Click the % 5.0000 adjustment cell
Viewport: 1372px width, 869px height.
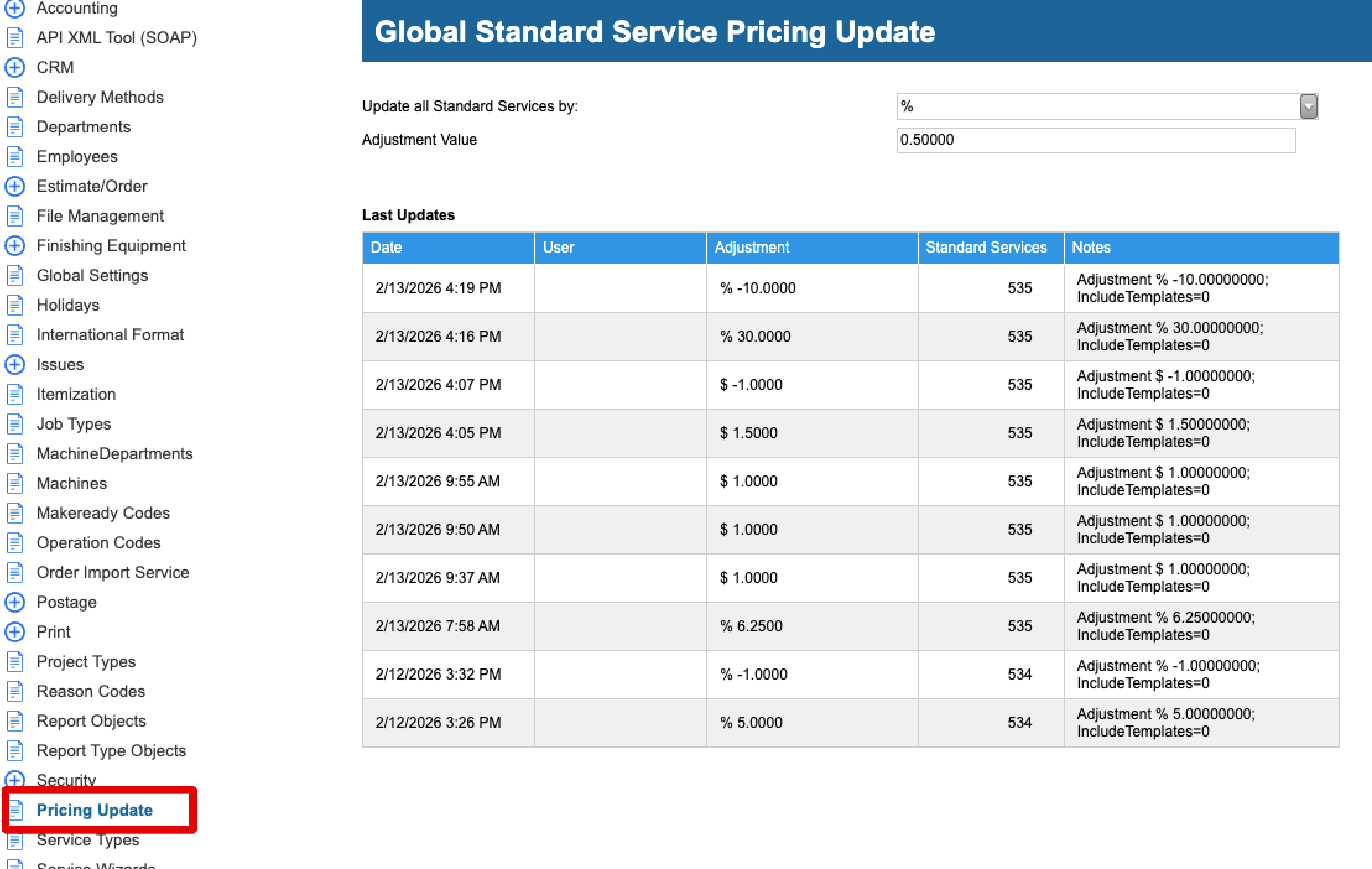pos(813,723)
